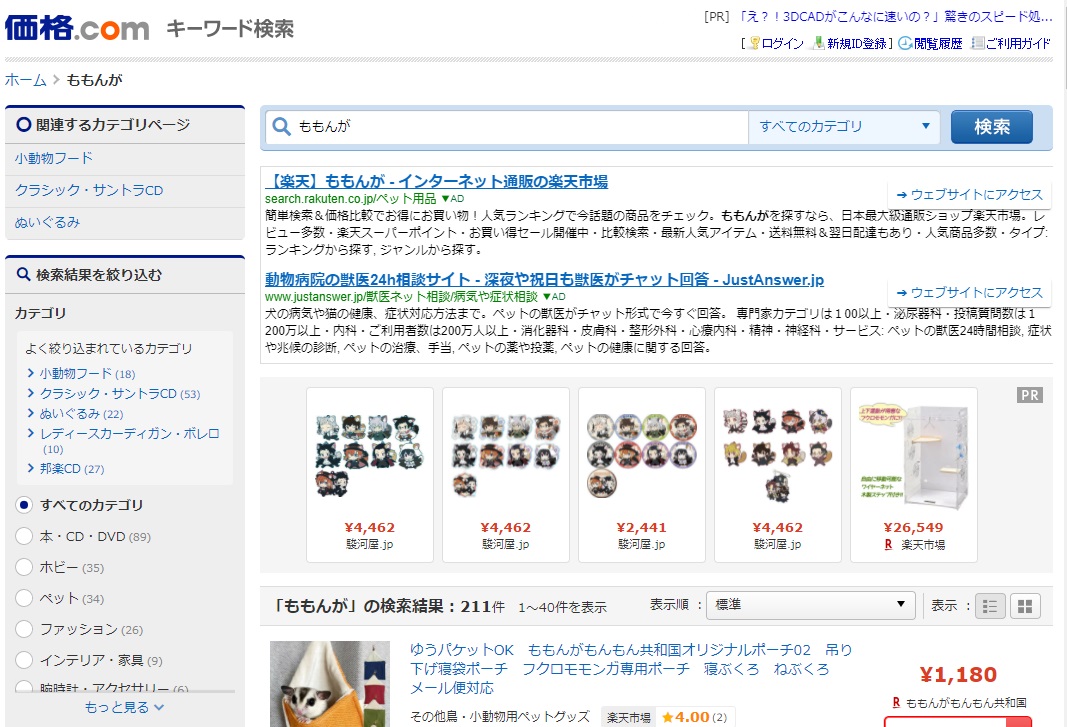
Task: Open the 閲覧履歴 link in header
Action: (938, 44)
